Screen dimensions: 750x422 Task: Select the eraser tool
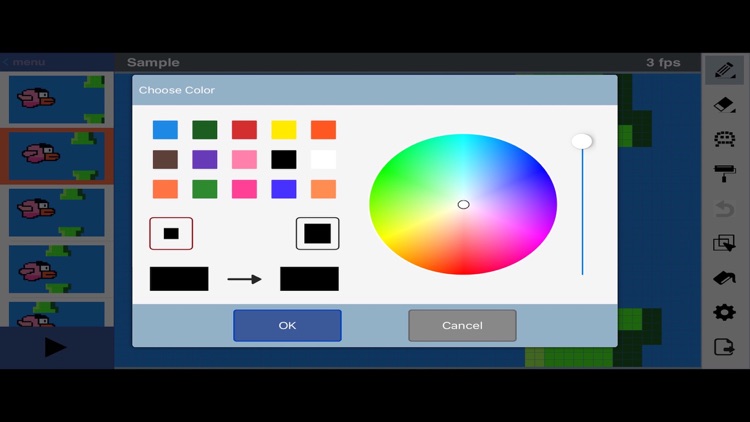coord(724,105)
